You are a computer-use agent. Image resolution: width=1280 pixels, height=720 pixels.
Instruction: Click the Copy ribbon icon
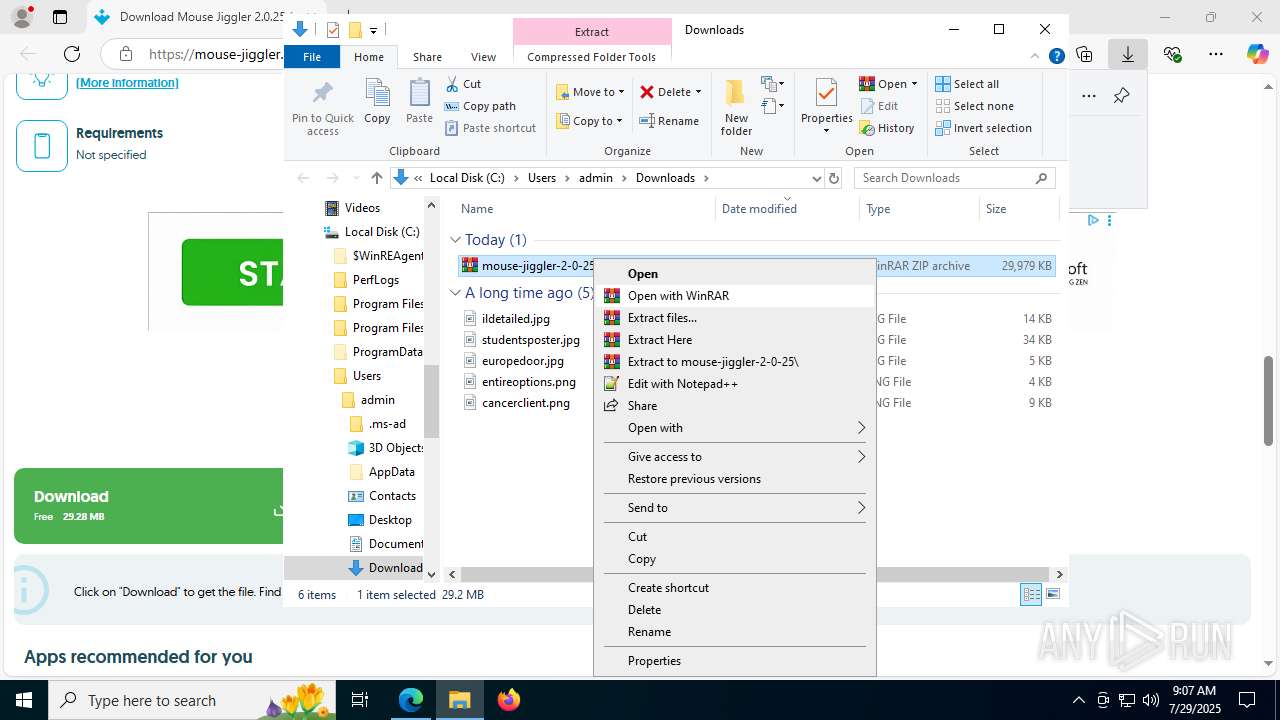377,102
